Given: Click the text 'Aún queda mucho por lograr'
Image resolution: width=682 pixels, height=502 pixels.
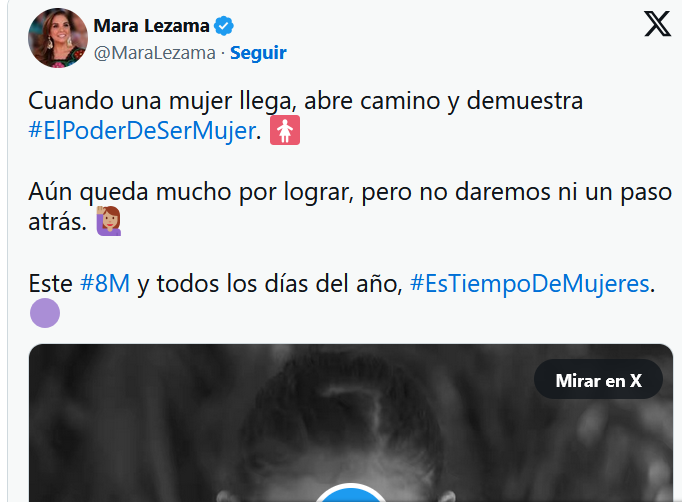Looking at the screenshot, I should (191, 192).
